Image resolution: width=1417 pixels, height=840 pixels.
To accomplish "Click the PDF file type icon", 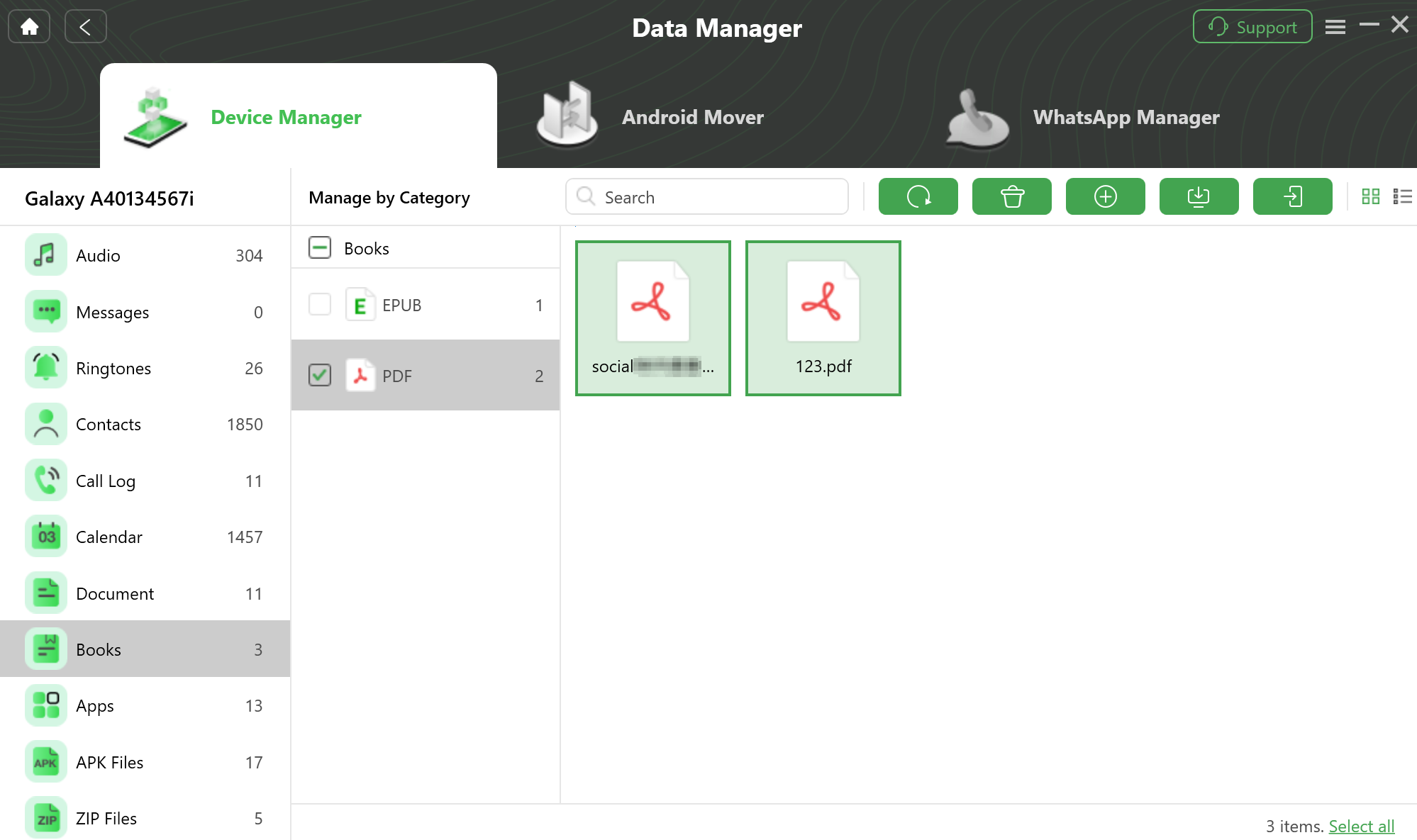I will point(360,375).
